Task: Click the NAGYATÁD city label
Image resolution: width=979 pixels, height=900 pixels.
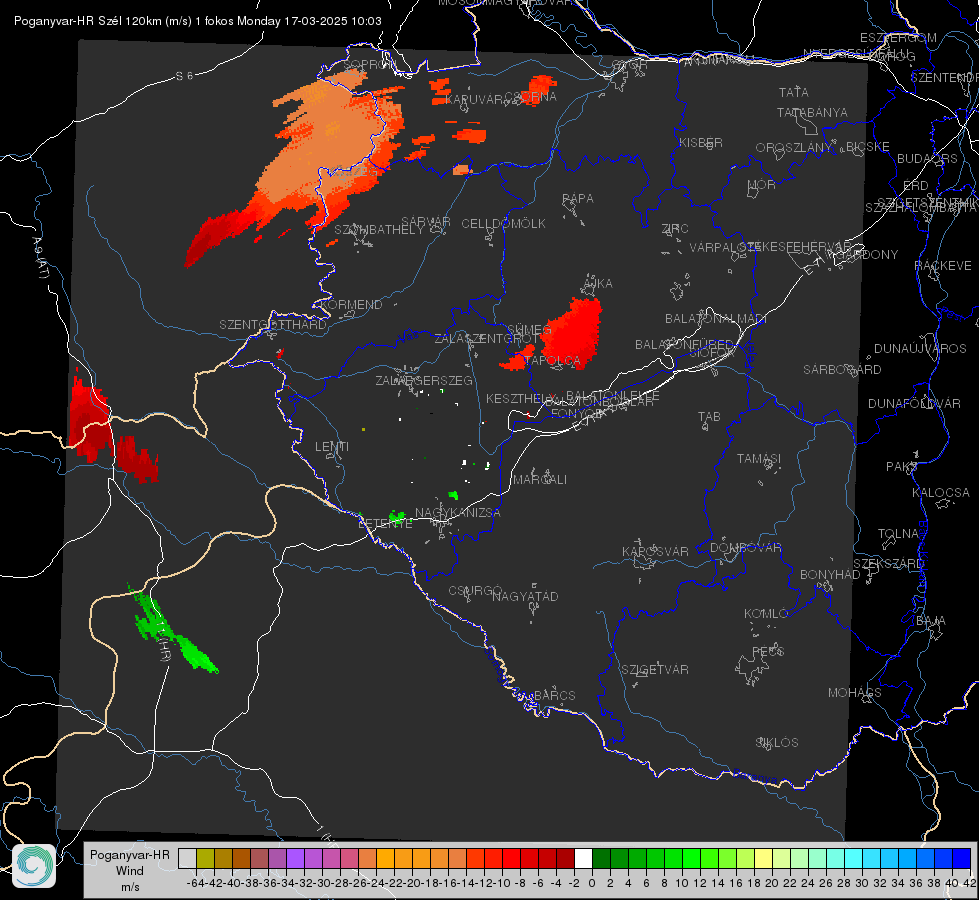Action: [x=525, y=596]
